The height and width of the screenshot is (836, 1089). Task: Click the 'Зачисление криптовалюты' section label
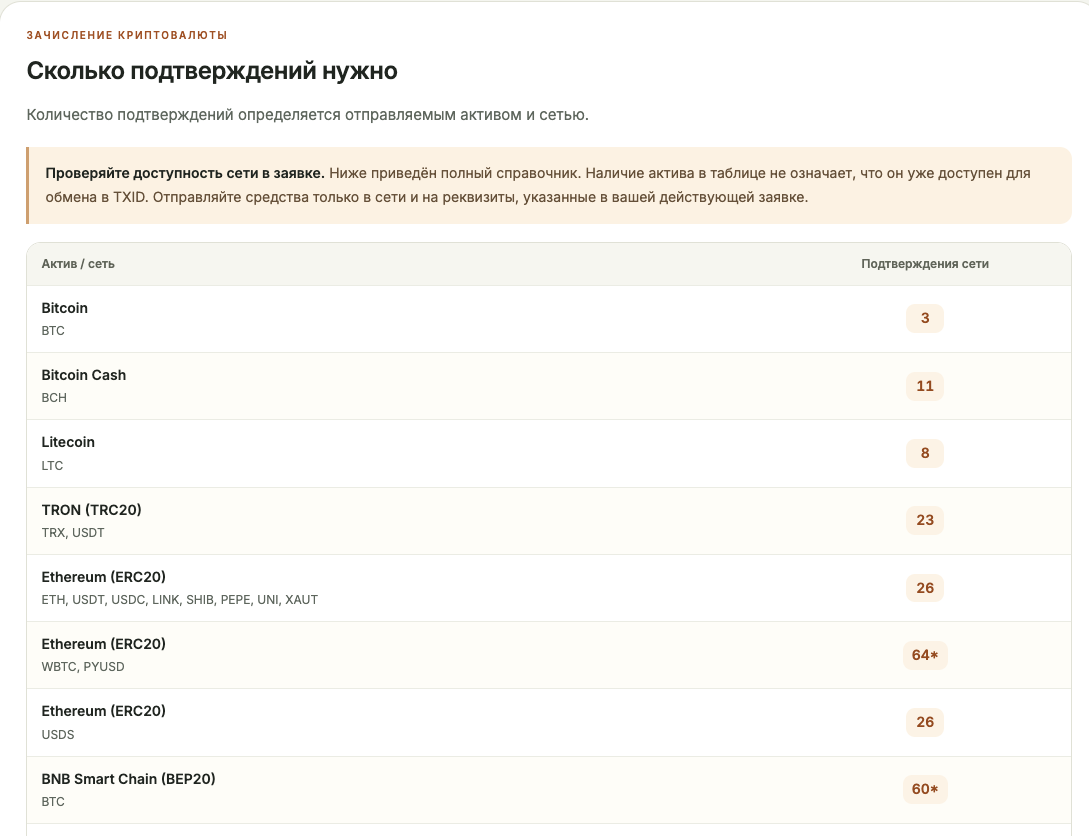tap(127, 35)
